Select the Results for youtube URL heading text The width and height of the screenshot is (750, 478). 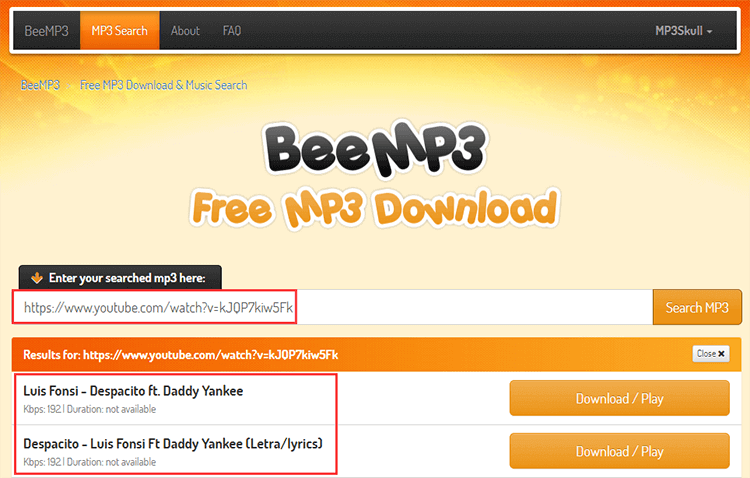pyautogui.click(x=180, y=355)
